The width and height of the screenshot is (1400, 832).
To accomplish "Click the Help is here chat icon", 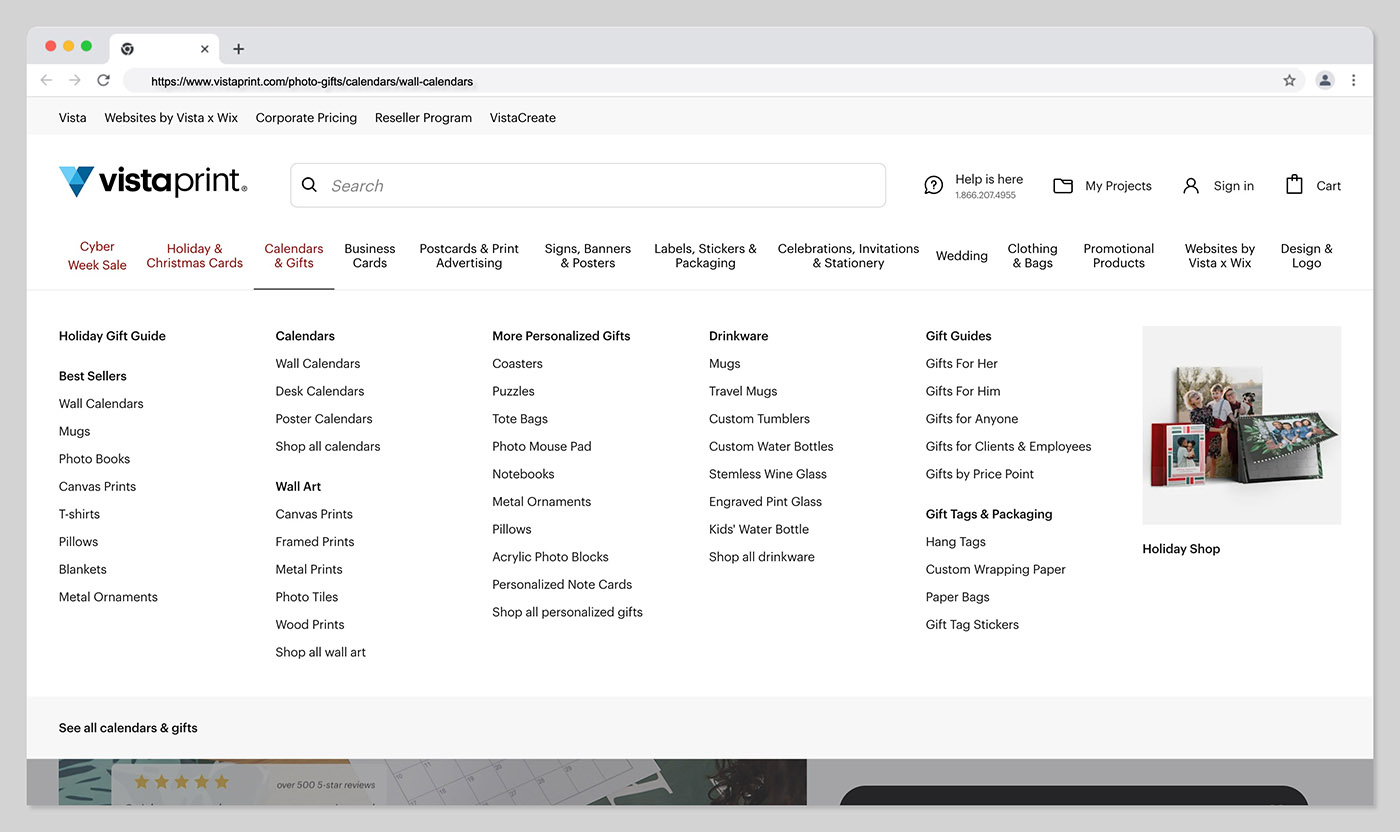I will [x=933, y=185].
